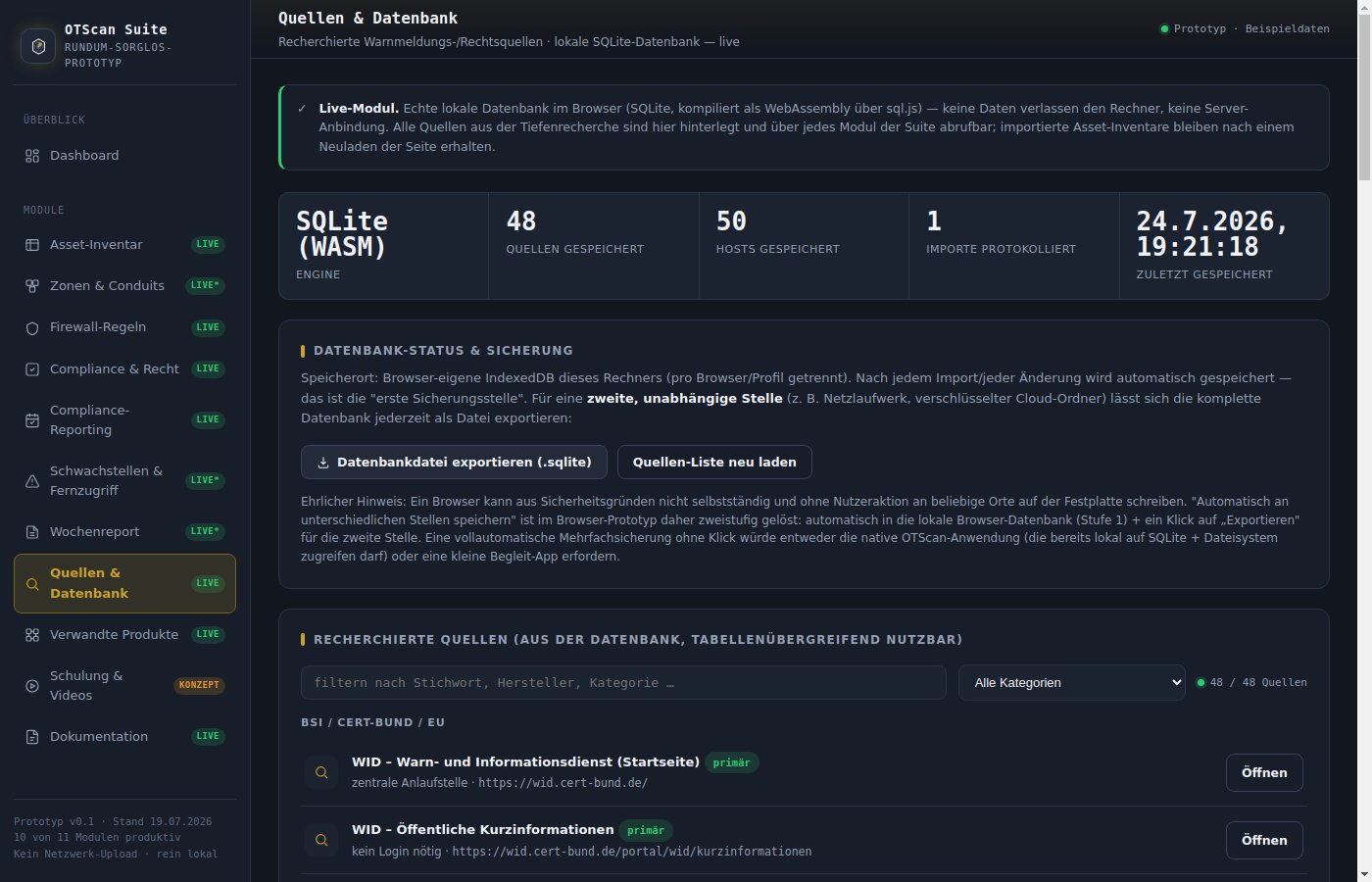
Task: Click the Verwandte Produkte grid icon
Action: coord(32,635)
